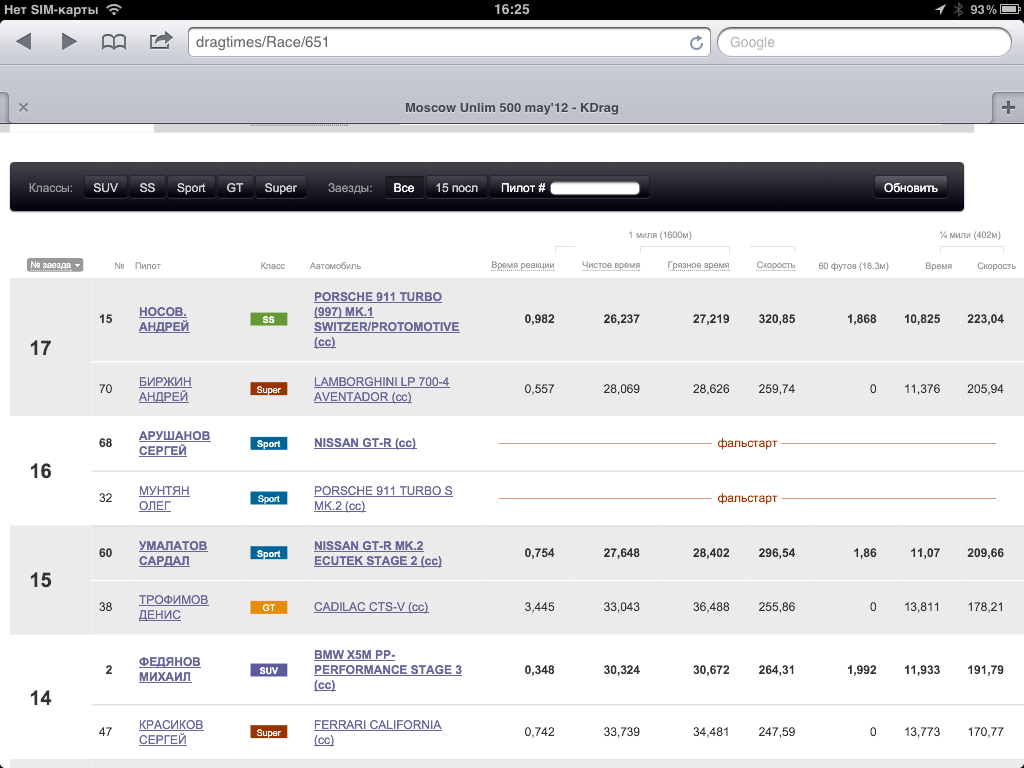Open pilot КРАСИКОВ СЕРГЕЙ profile

tap(171, 732)
